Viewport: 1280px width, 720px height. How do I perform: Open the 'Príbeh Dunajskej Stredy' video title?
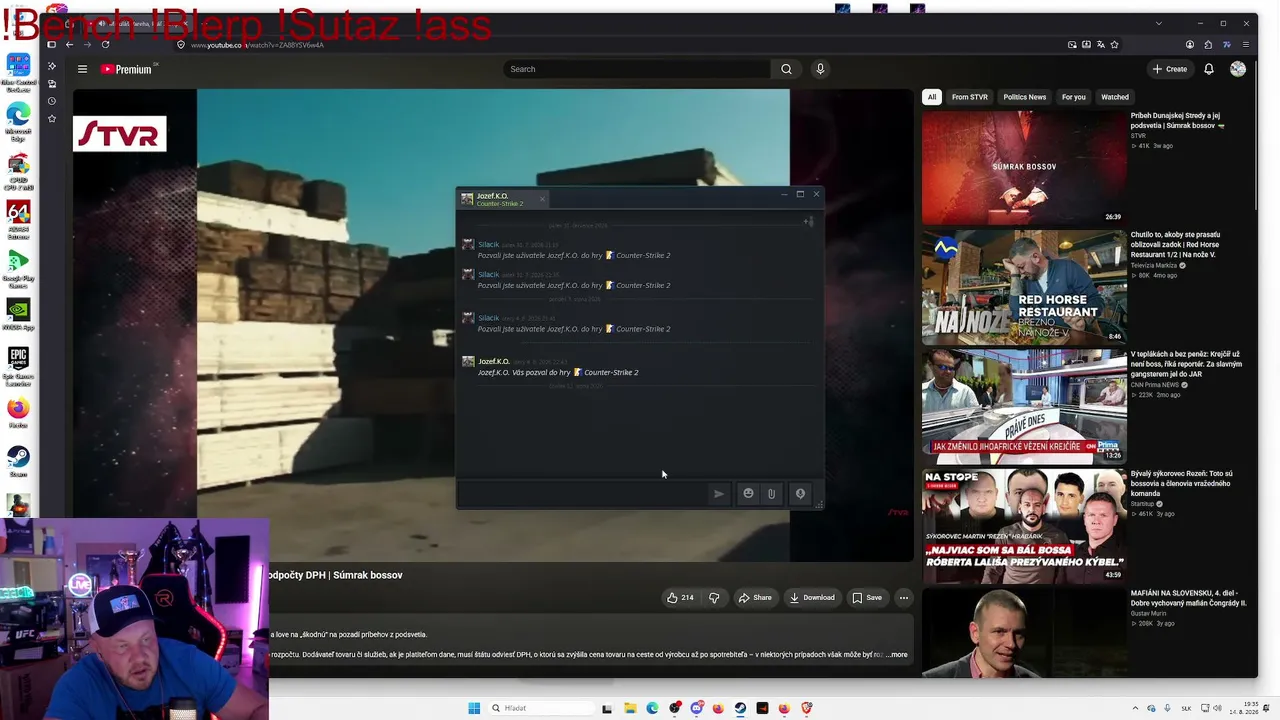[1178, 121]
